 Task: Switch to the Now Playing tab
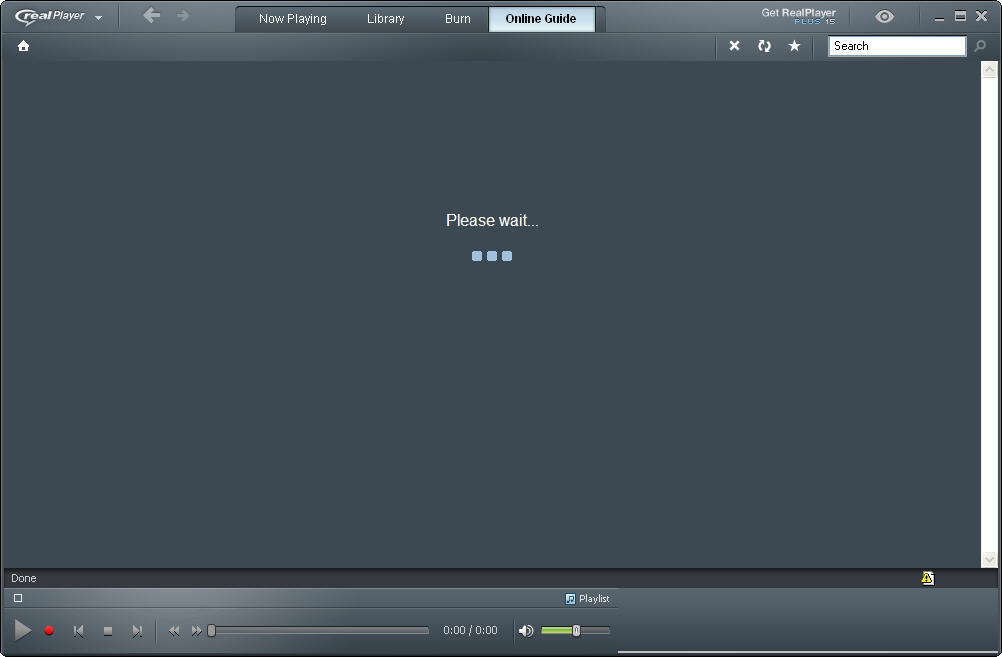pos(293,19)
